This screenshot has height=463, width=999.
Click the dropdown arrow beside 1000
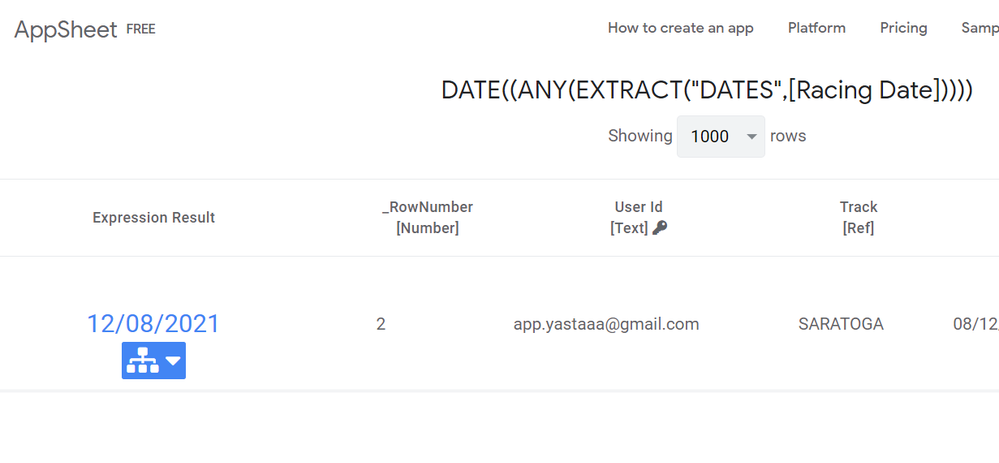(752, 137)
